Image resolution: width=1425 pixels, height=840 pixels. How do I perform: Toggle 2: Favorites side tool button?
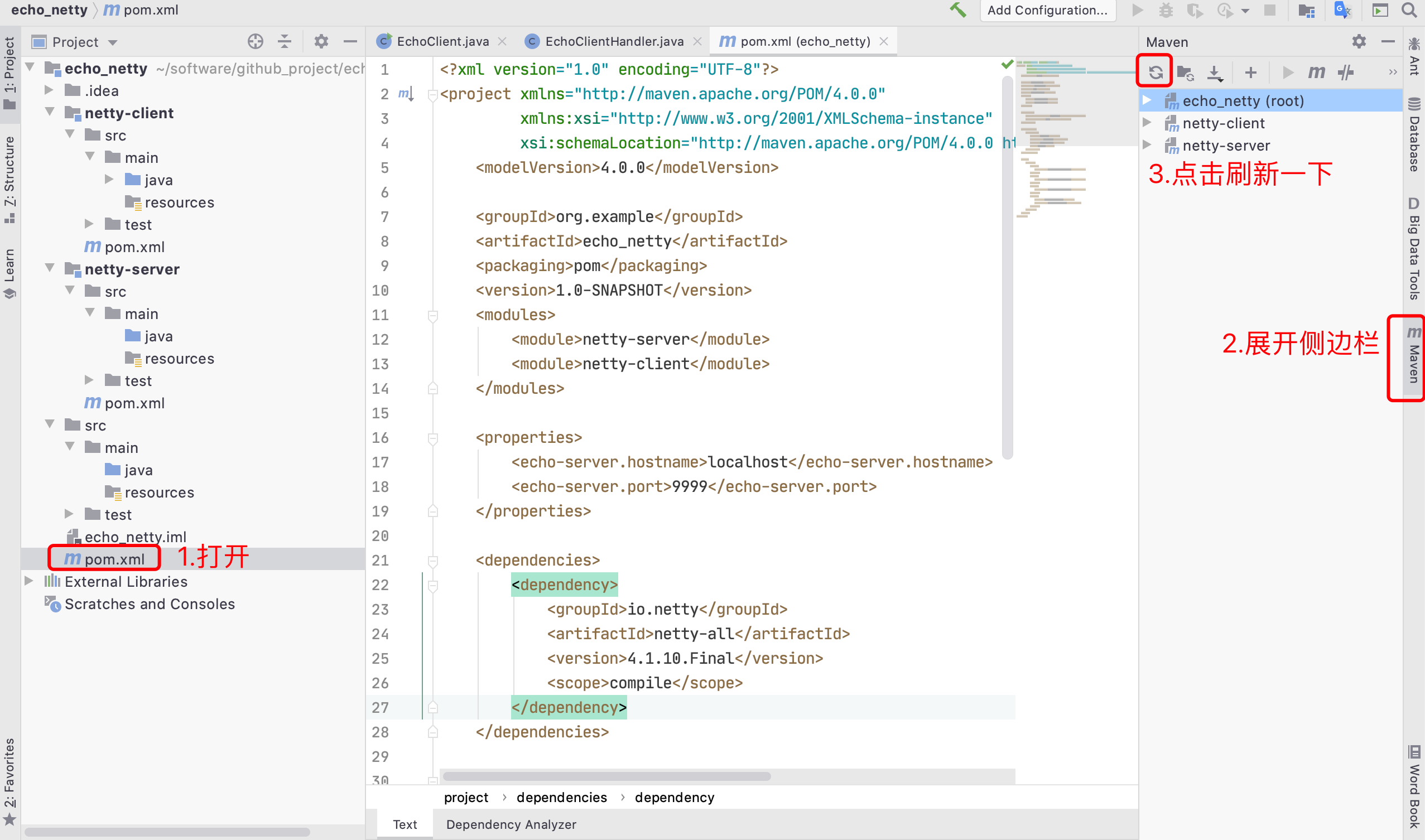pyautogui.click(x=9, y=782)
